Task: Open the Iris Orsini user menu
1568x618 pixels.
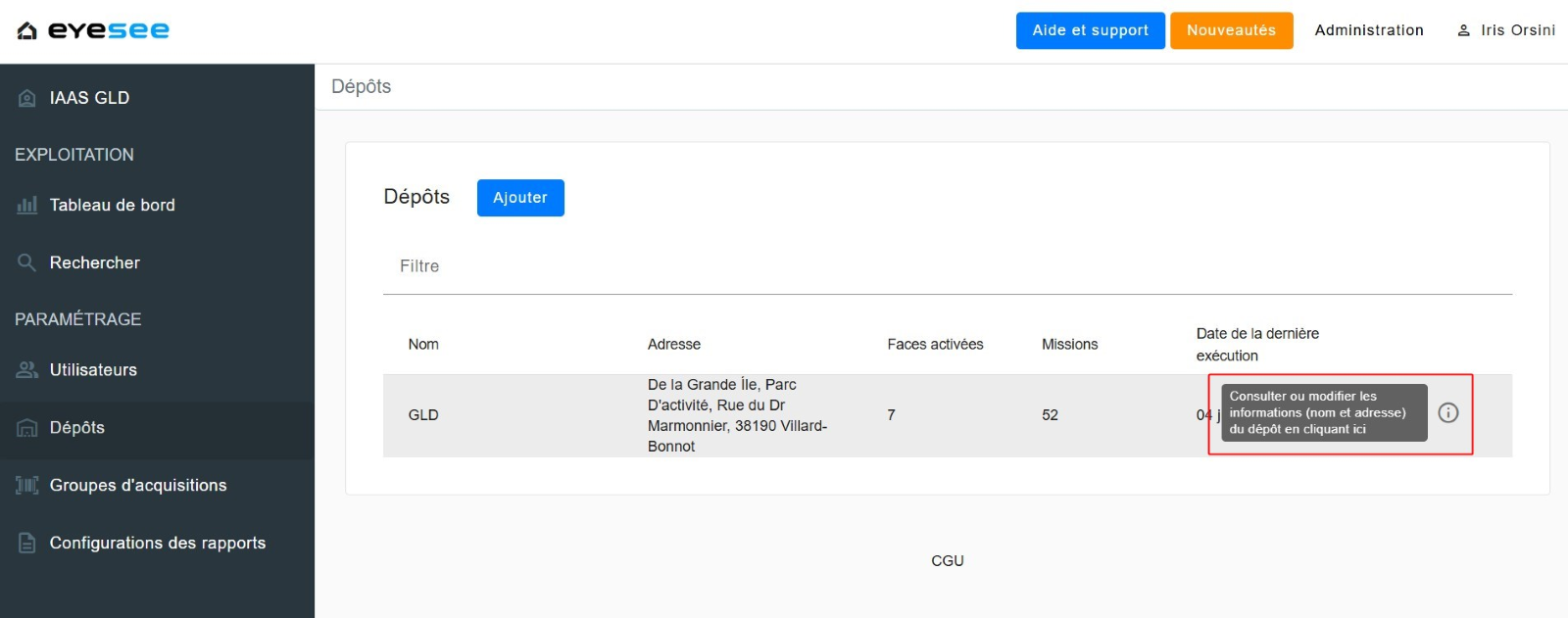Action: pyautogui.click(x=1517, y=30)
